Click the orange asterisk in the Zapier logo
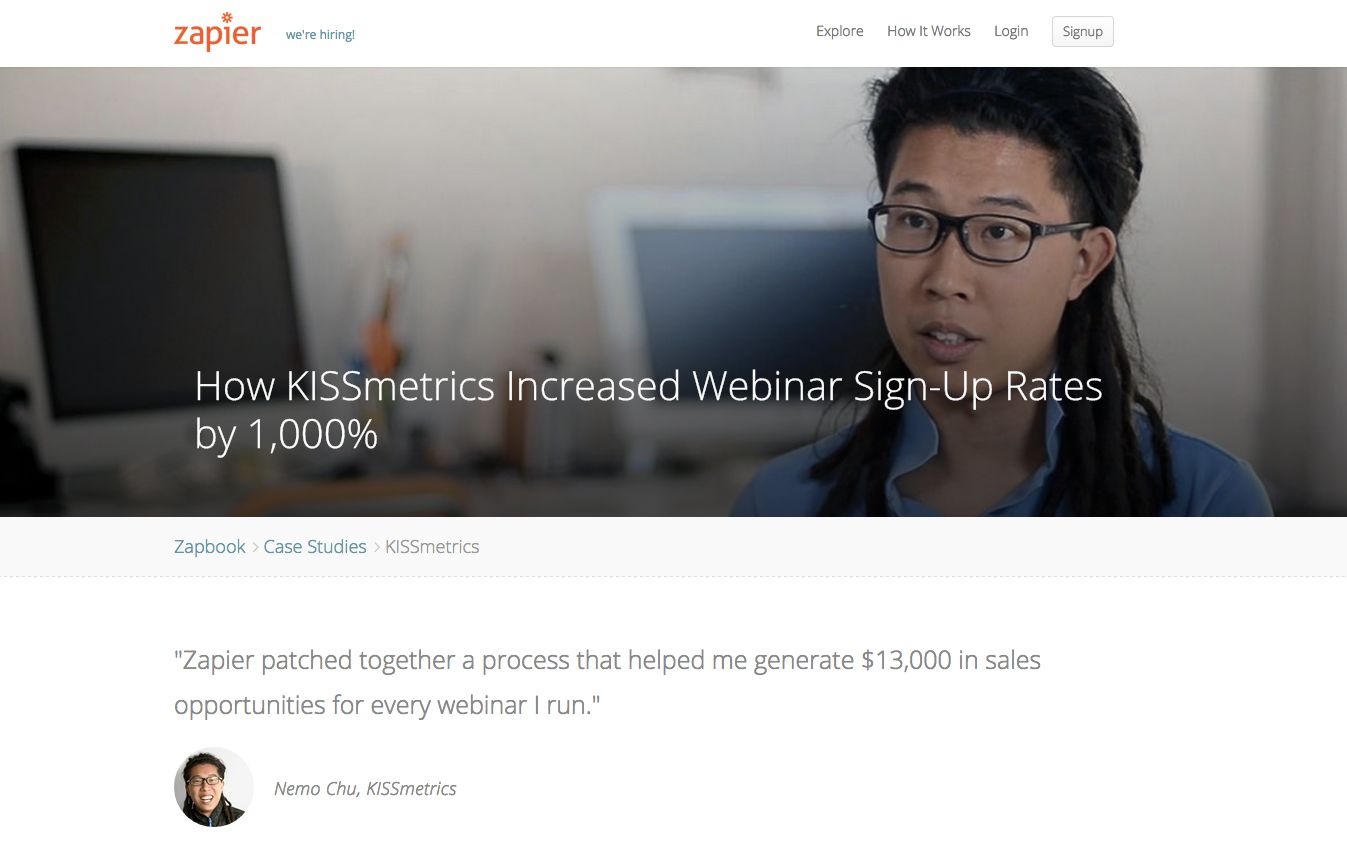This screenshot has width=1347, height=849. pos(227,17)
